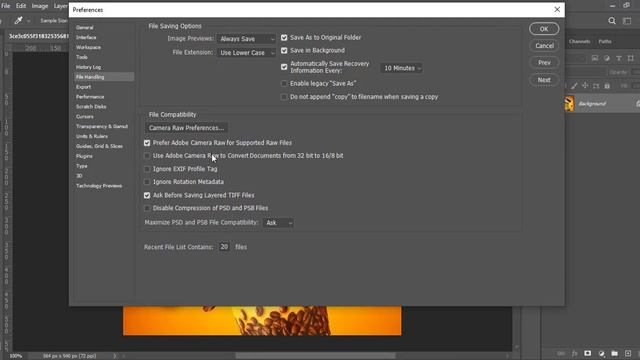Filter layers by type (T) icon
The height and width of the screenshot is (360, 640).
tap(619, 58)
